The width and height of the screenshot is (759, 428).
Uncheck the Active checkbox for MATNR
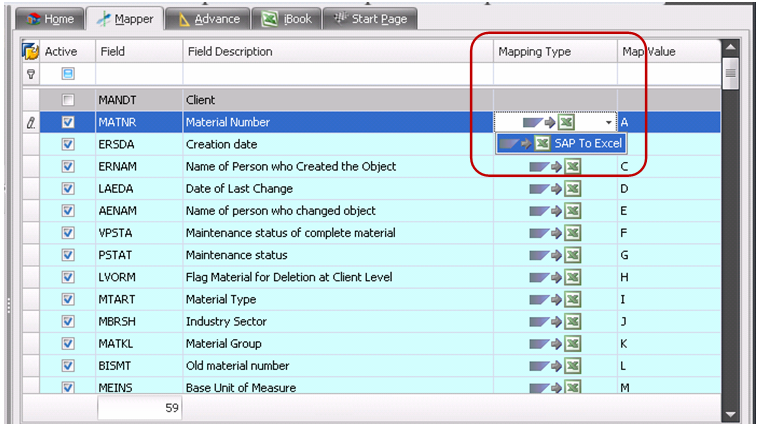coord(68,122)
